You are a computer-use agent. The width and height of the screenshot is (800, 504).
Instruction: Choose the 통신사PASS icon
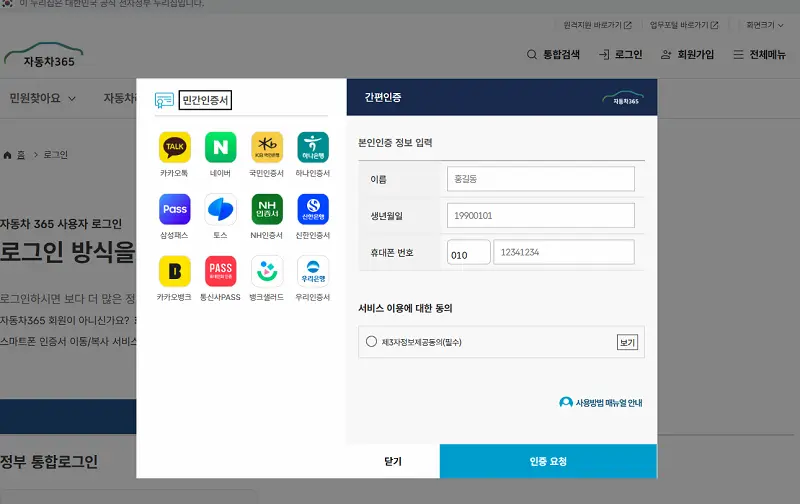(220, 271)
